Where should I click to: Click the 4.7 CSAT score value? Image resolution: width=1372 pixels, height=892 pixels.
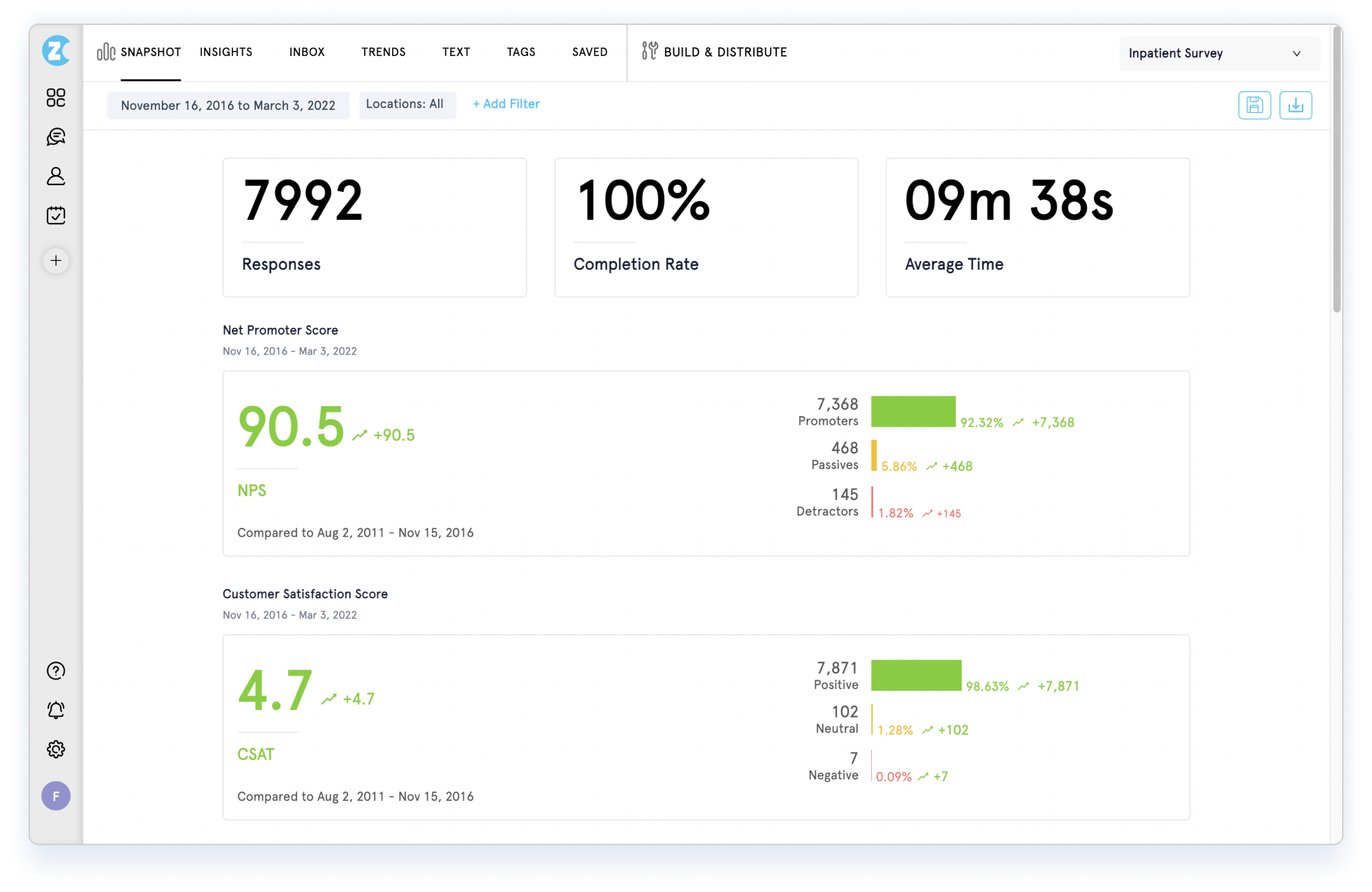275,690
